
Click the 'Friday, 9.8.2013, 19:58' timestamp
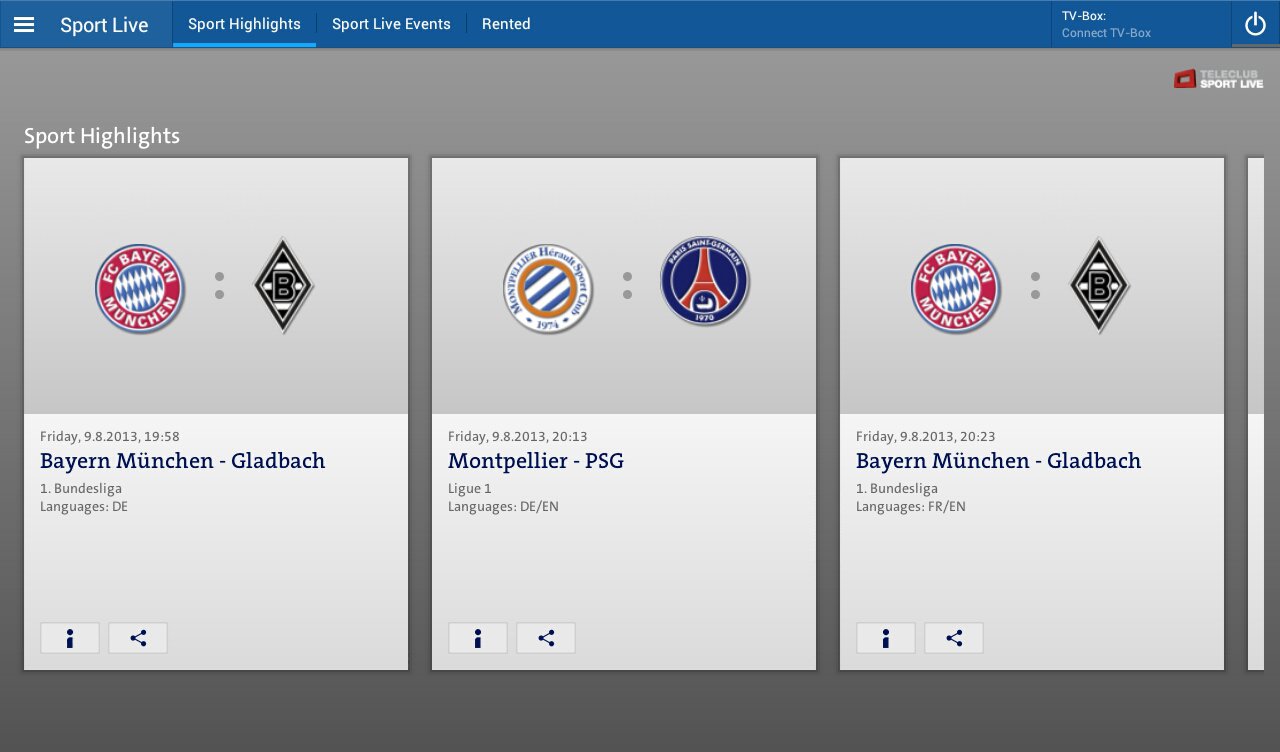click(110, 436)
